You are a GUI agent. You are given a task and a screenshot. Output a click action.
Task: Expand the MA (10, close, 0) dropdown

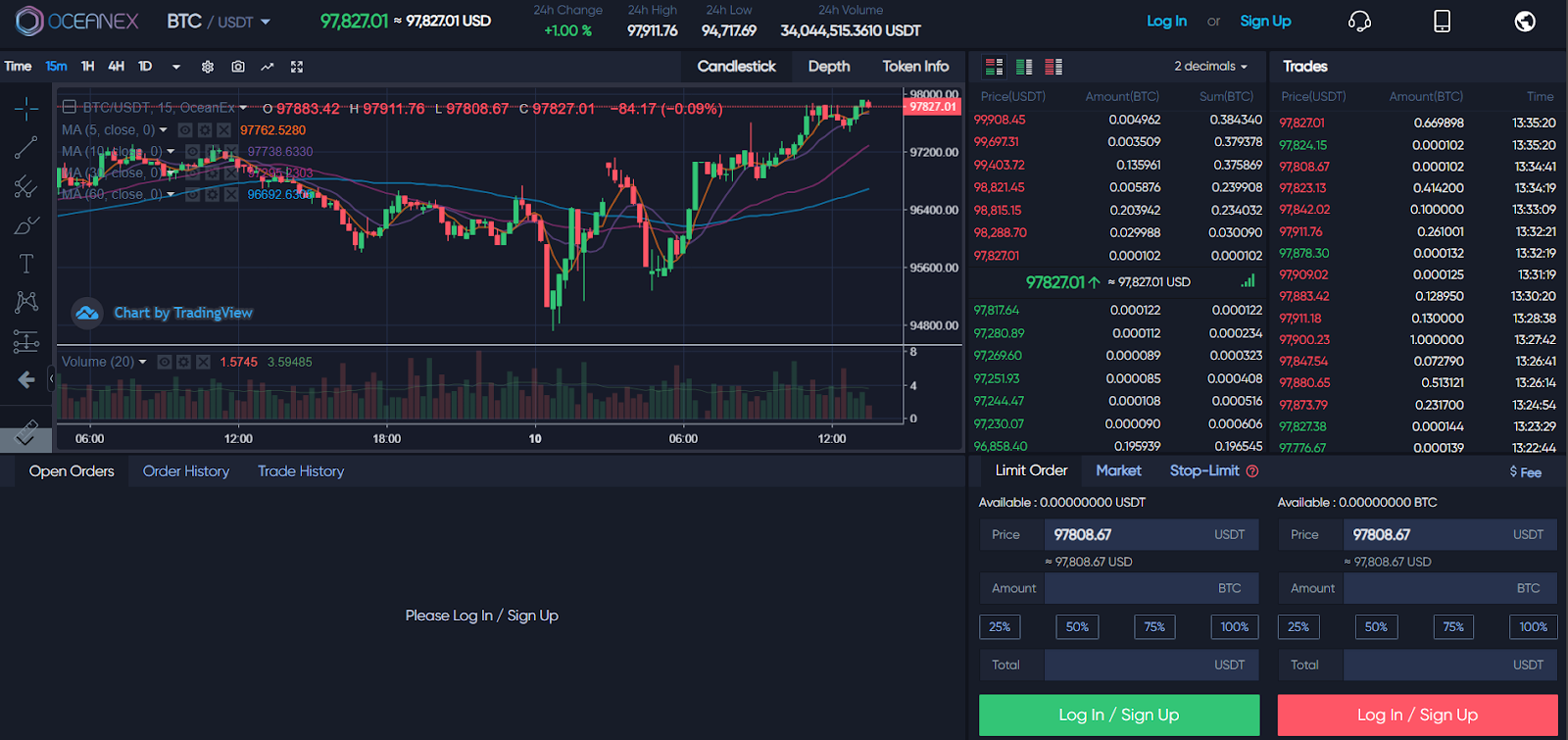point(171,152)
